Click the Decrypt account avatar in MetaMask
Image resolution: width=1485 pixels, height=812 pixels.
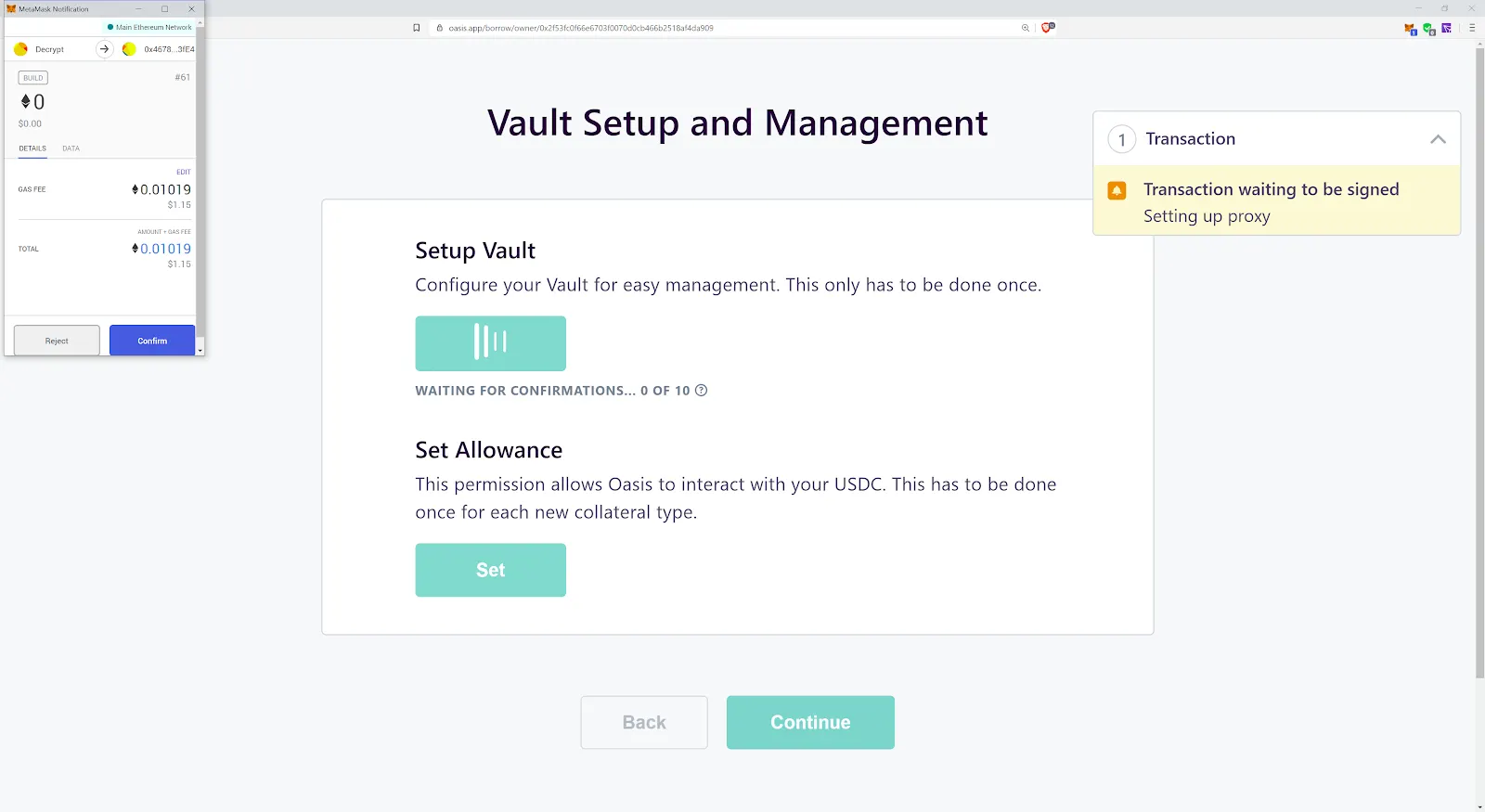click(x=21, y=49)
